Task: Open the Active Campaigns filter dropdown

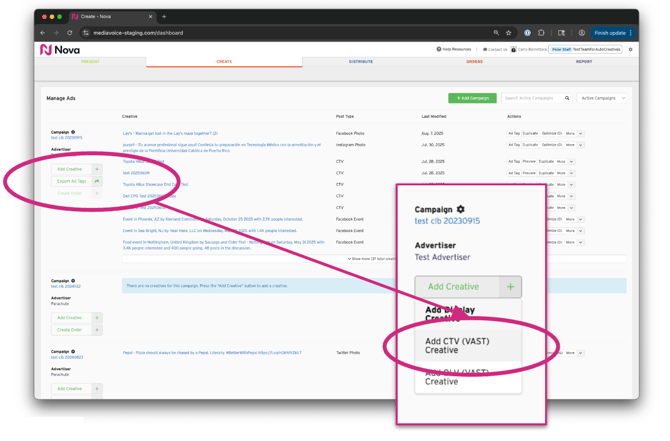Action: click(602, 98)
